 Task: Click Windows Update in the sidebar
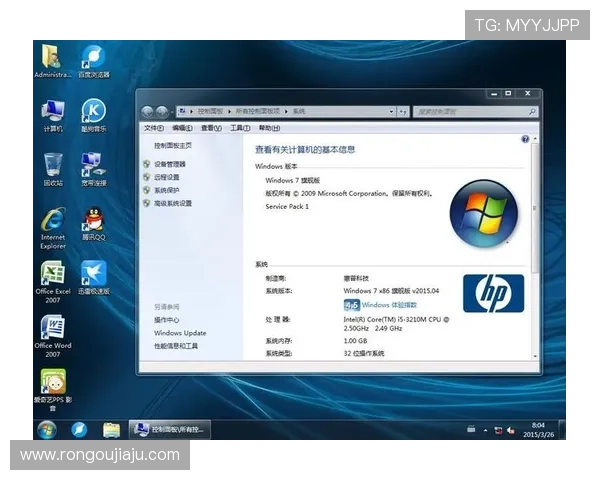(180, 333)
